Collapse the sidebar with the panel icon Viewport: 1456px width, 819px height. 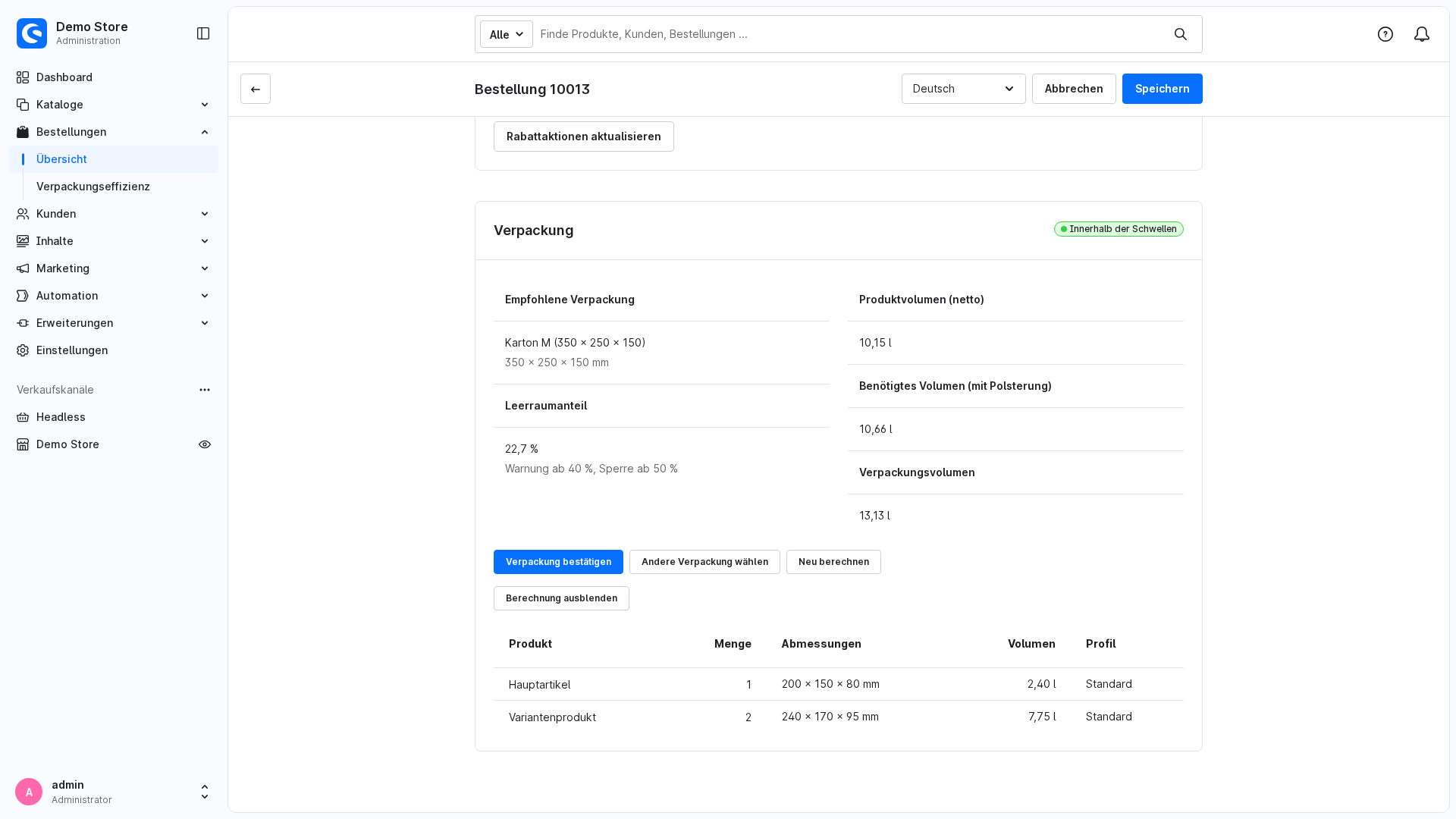pyautogui.click(x=203, y=33)
